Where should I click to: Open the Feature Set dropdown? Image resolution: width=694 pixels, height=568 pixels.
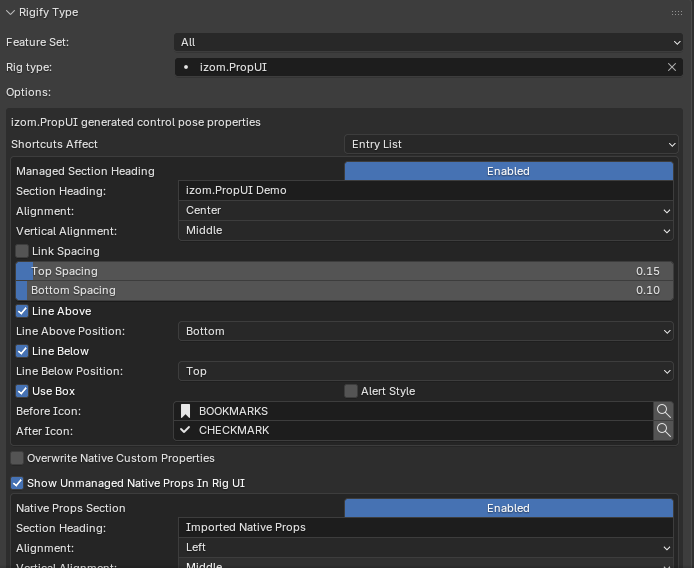429,42
